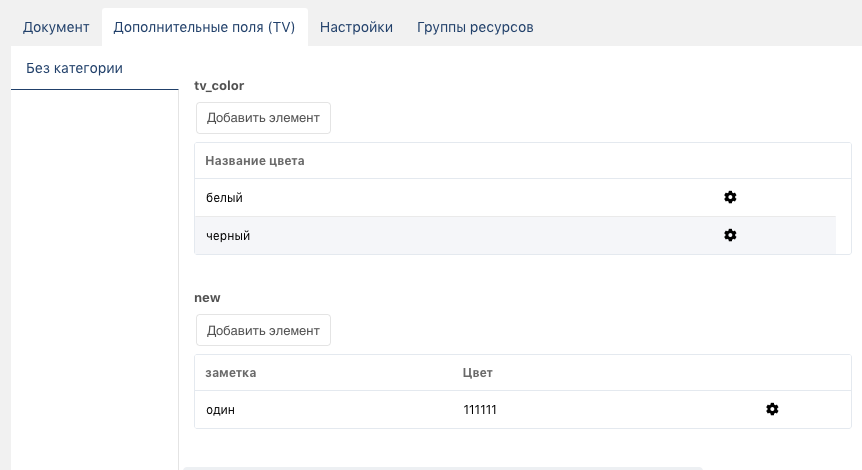
Task: Select the Дополнительные поля (TV) tab
Action: [204, 28]
